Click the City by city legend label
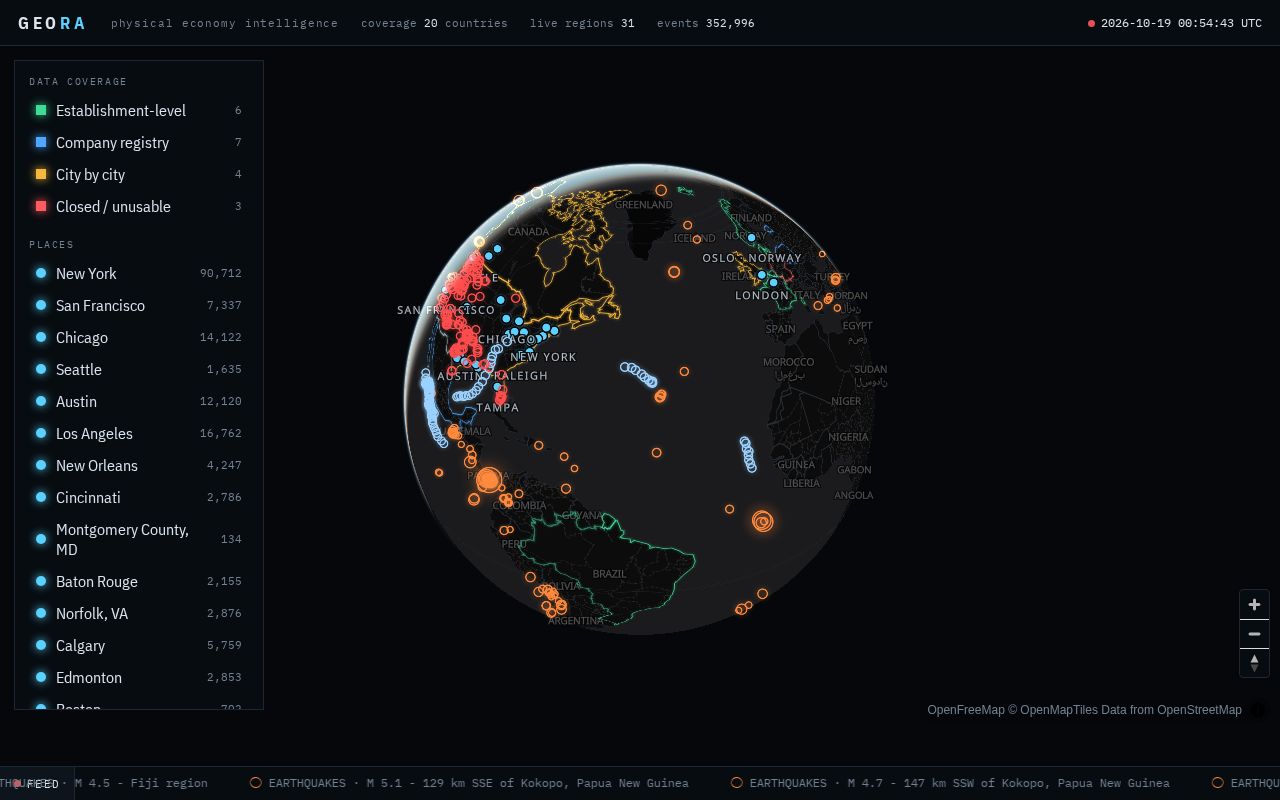The image size is (1280, 800). pyautogui.click(x=90, y=174)
